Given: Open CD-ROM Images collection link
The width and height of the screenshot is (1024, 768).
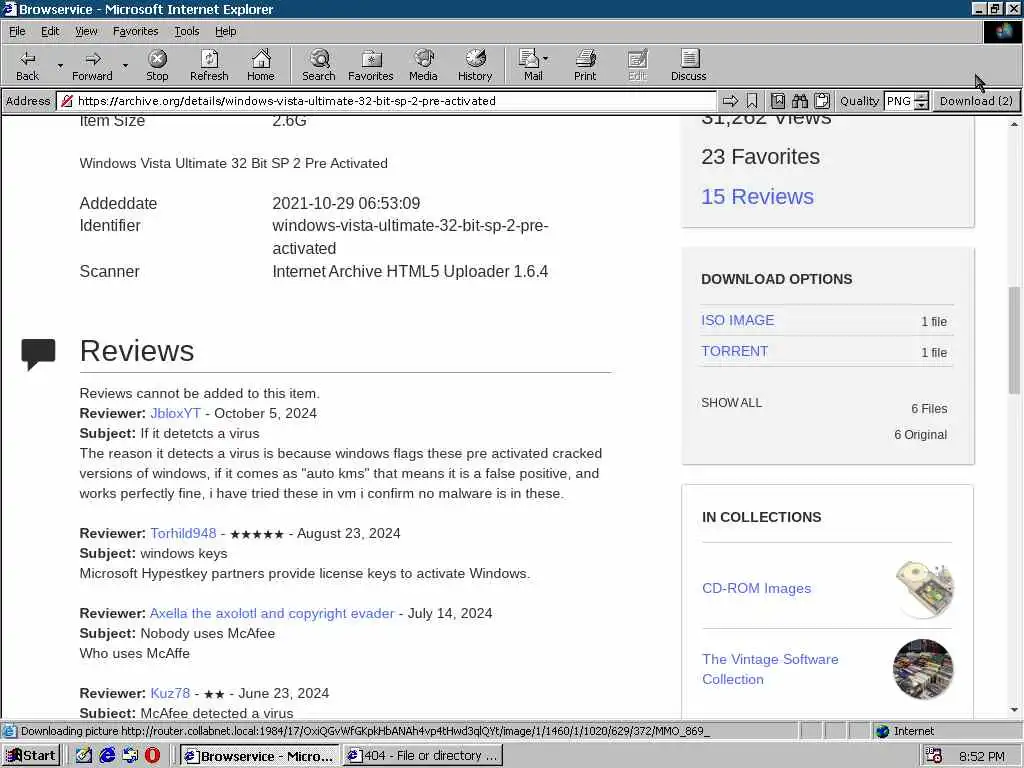Looking at the screenshot, I should 756,588.
